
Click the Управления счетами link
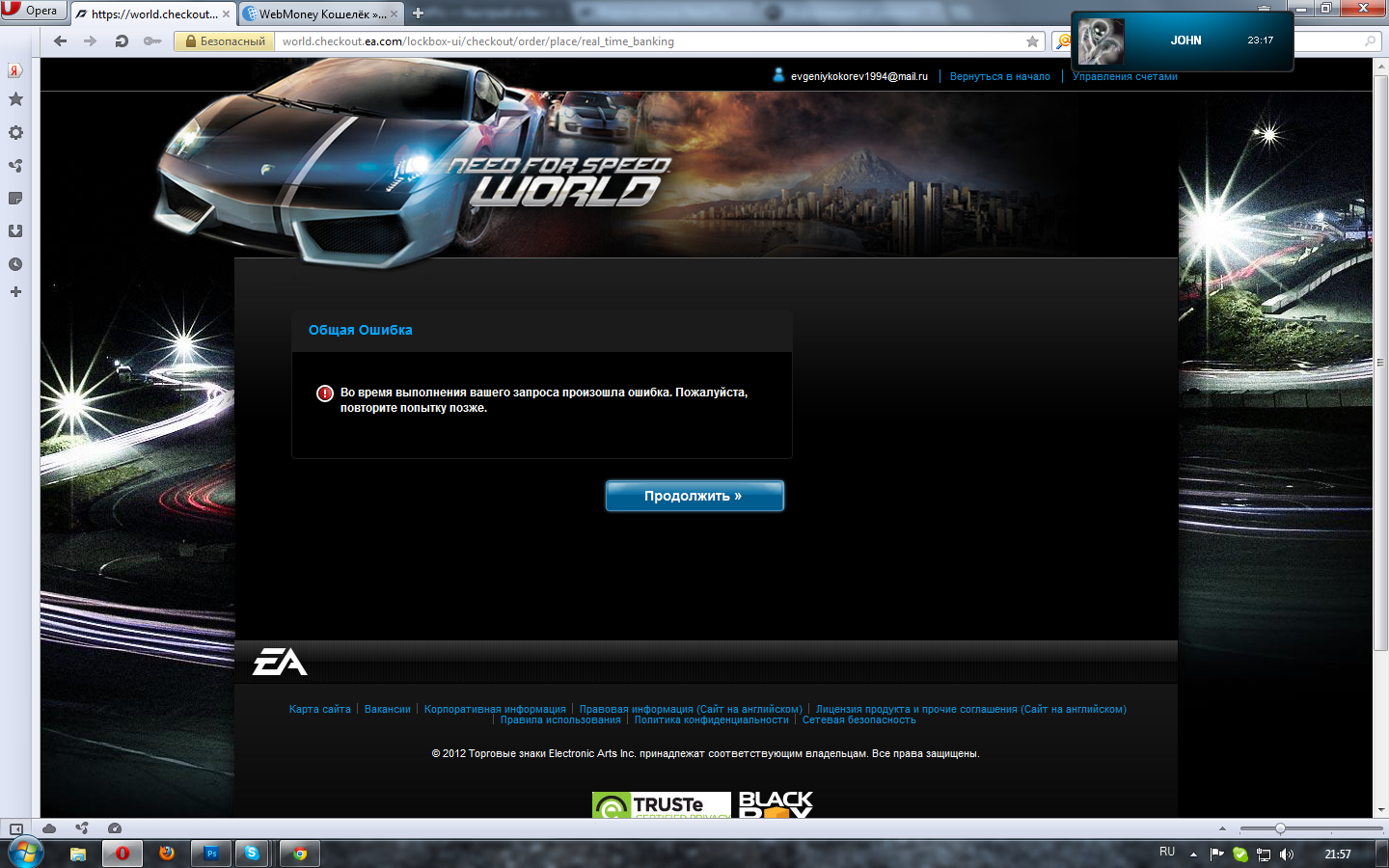[x=1125, y=76]
